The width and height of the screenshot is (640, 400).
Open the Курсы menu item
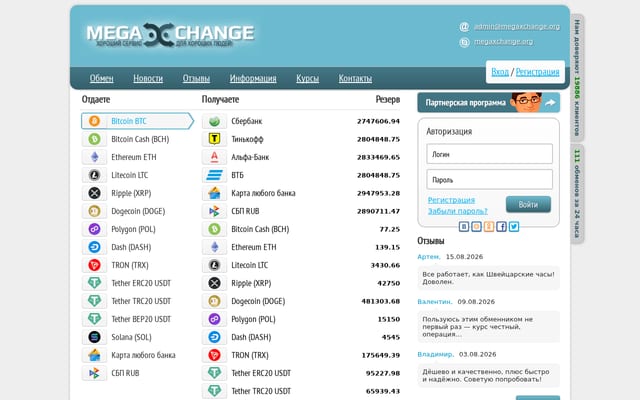pos(308,78)
